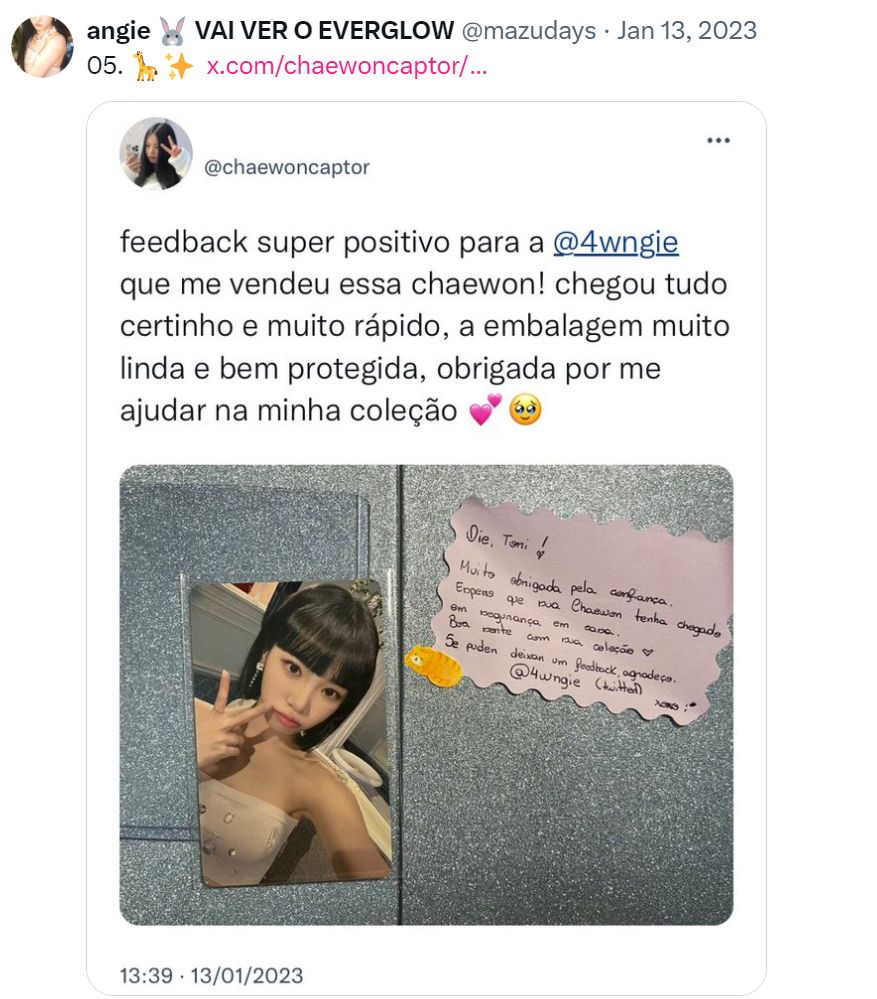The width and height of the screenshot is (877, 999).
Task: Open the three-dot more options menu
Action: click(718, 140)
